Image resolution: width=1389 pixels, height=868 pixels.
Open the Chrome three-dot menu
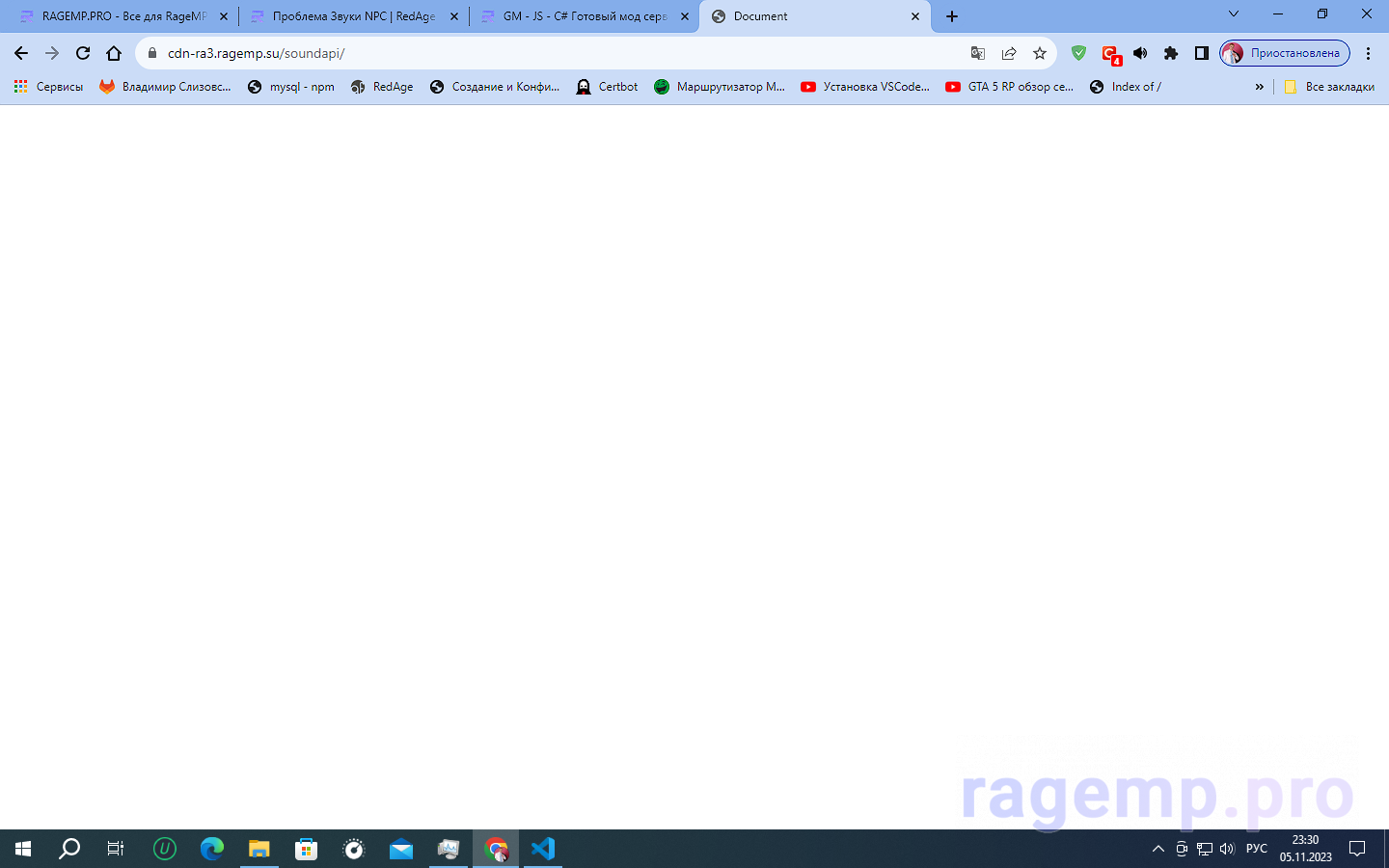pos(1368,53)
